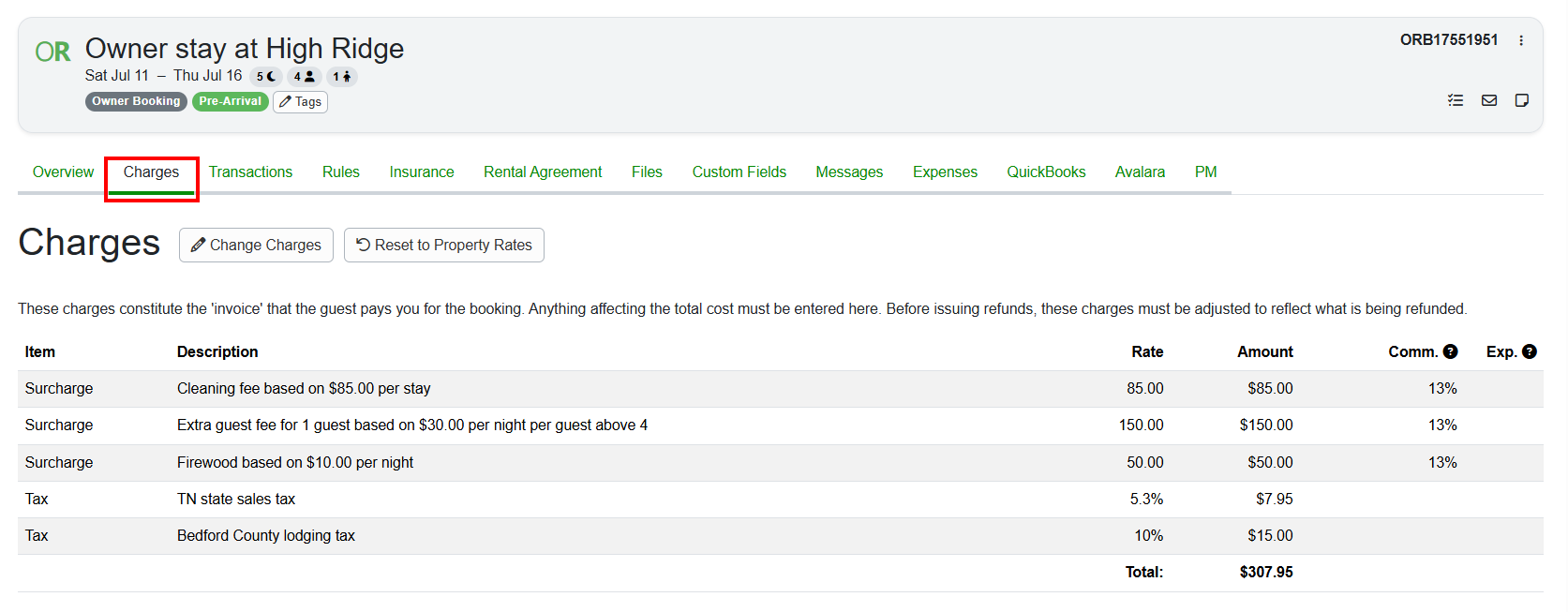Open the Expenses tab
Viewport: 1568px width, 612px height.
coord(945,172)
